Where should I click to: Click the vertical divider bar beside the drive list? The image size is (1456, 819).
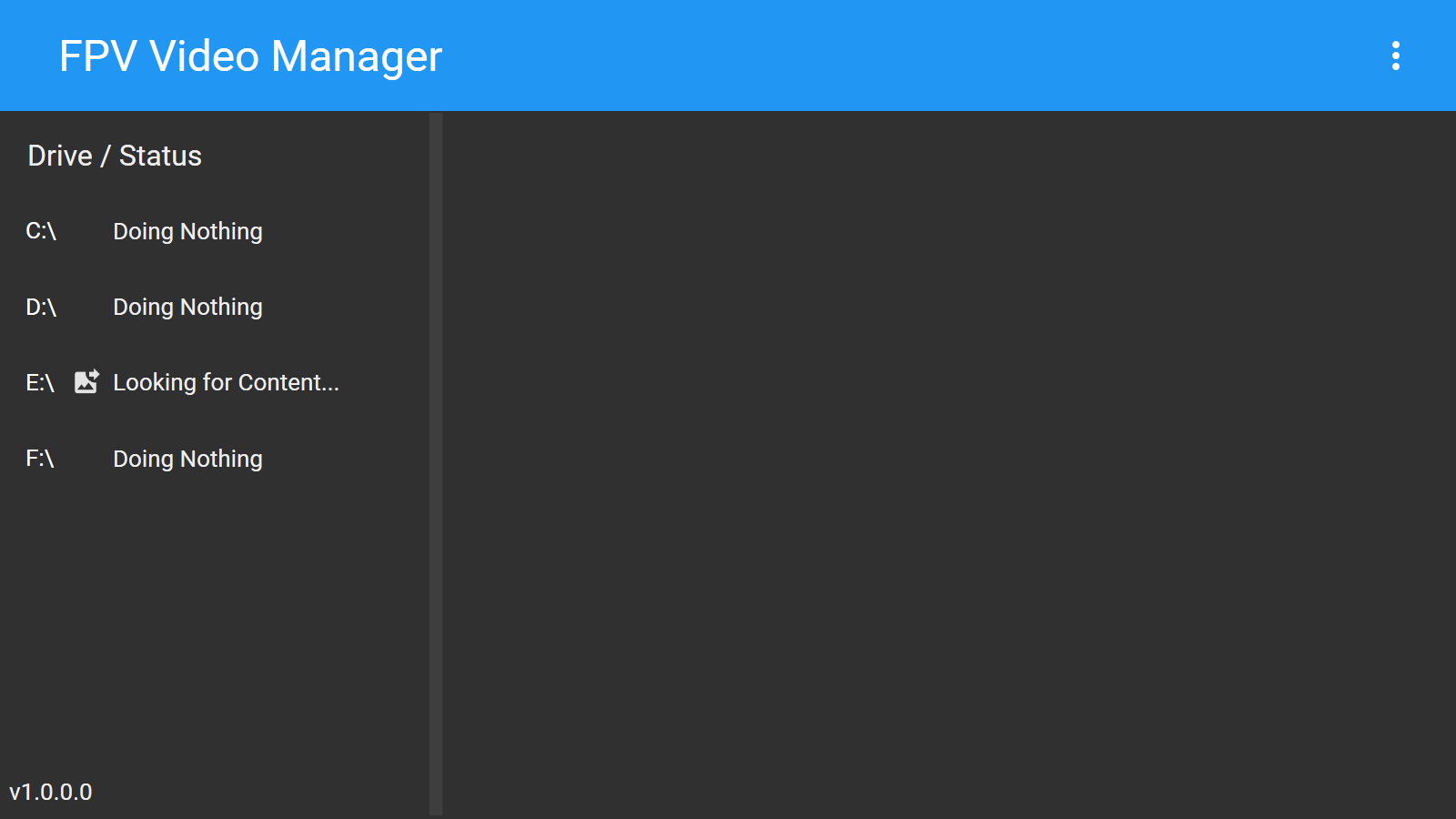tap(436, 464)
